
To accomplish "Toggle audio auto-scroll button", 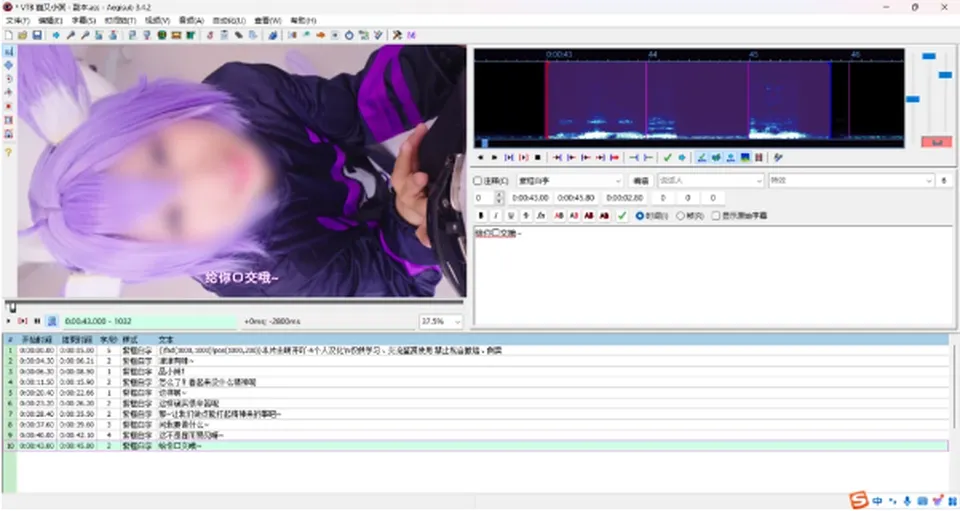I will [x=730, y=157].
